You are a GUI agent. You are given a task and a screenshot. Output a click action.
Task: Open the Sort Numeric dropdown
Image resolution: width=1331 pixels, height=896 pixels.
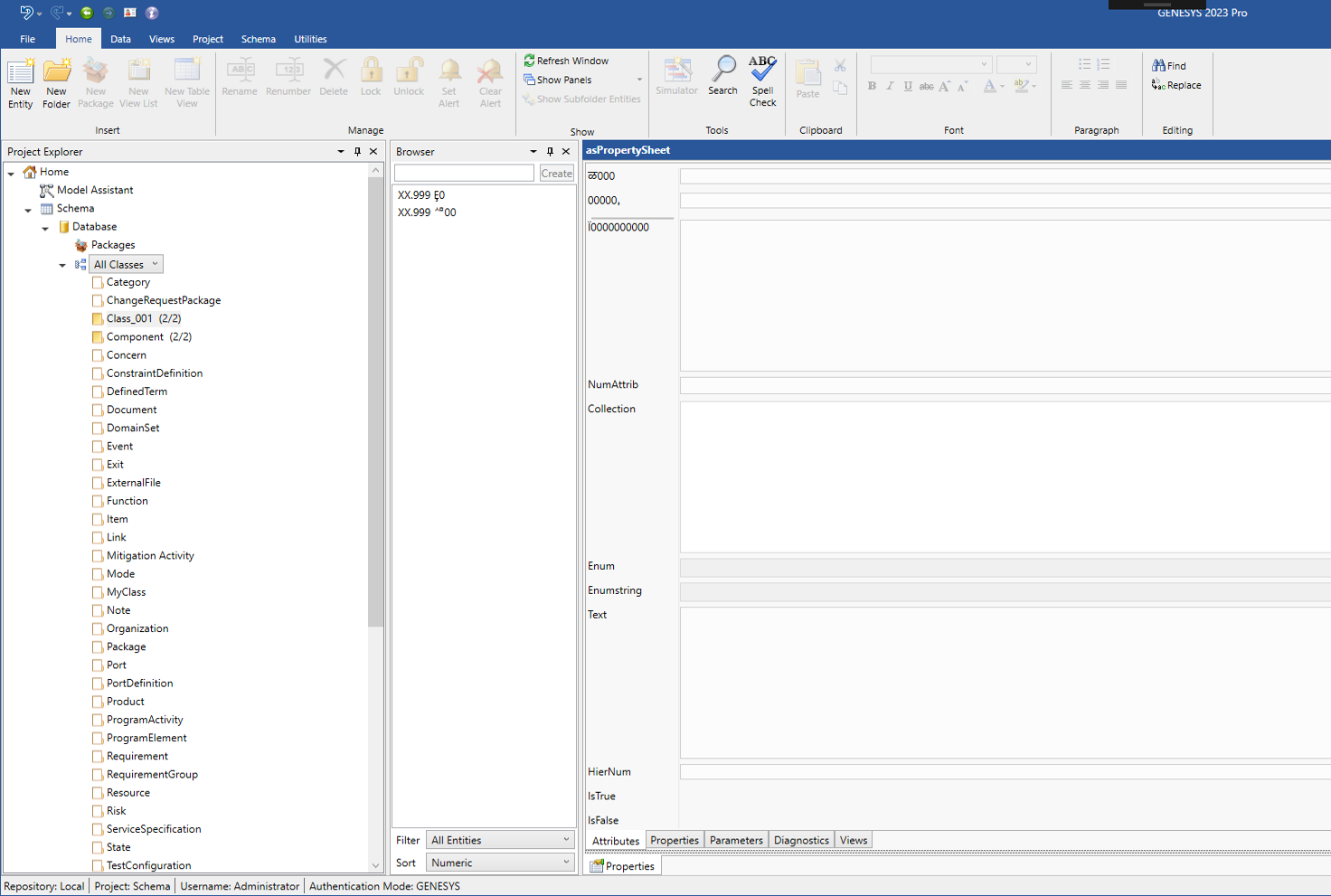click(500, 863)
